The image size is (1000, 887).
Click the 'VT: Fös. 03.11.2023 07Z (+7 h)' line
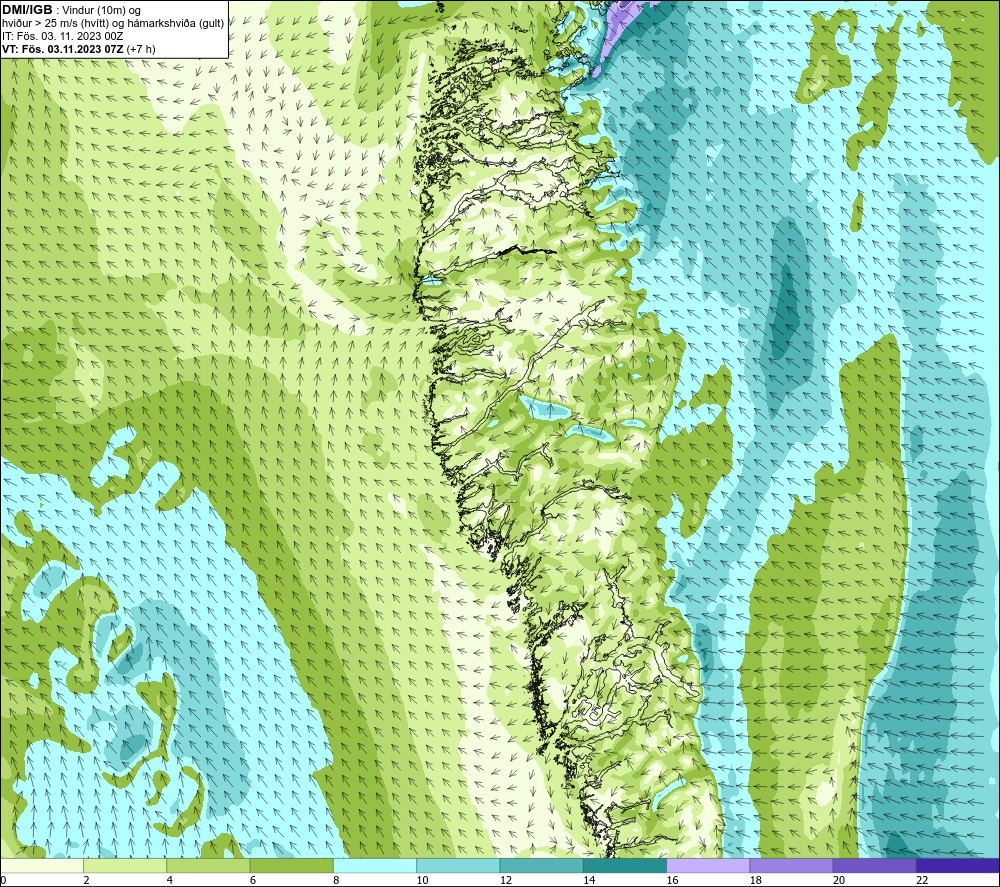point(78,48)
